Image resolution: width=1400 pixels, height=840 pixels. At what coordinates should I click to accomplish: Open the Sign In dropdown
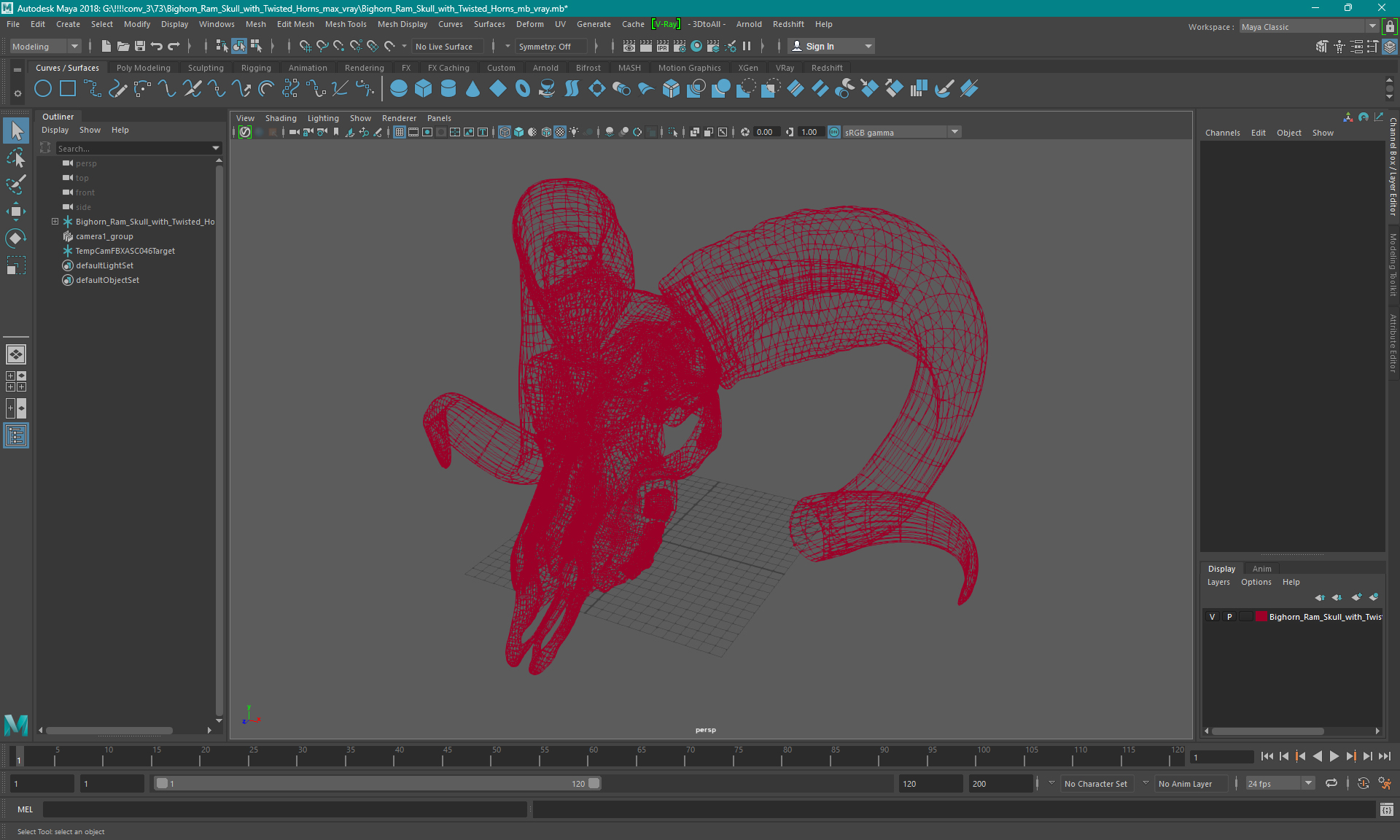pos(831,46)
